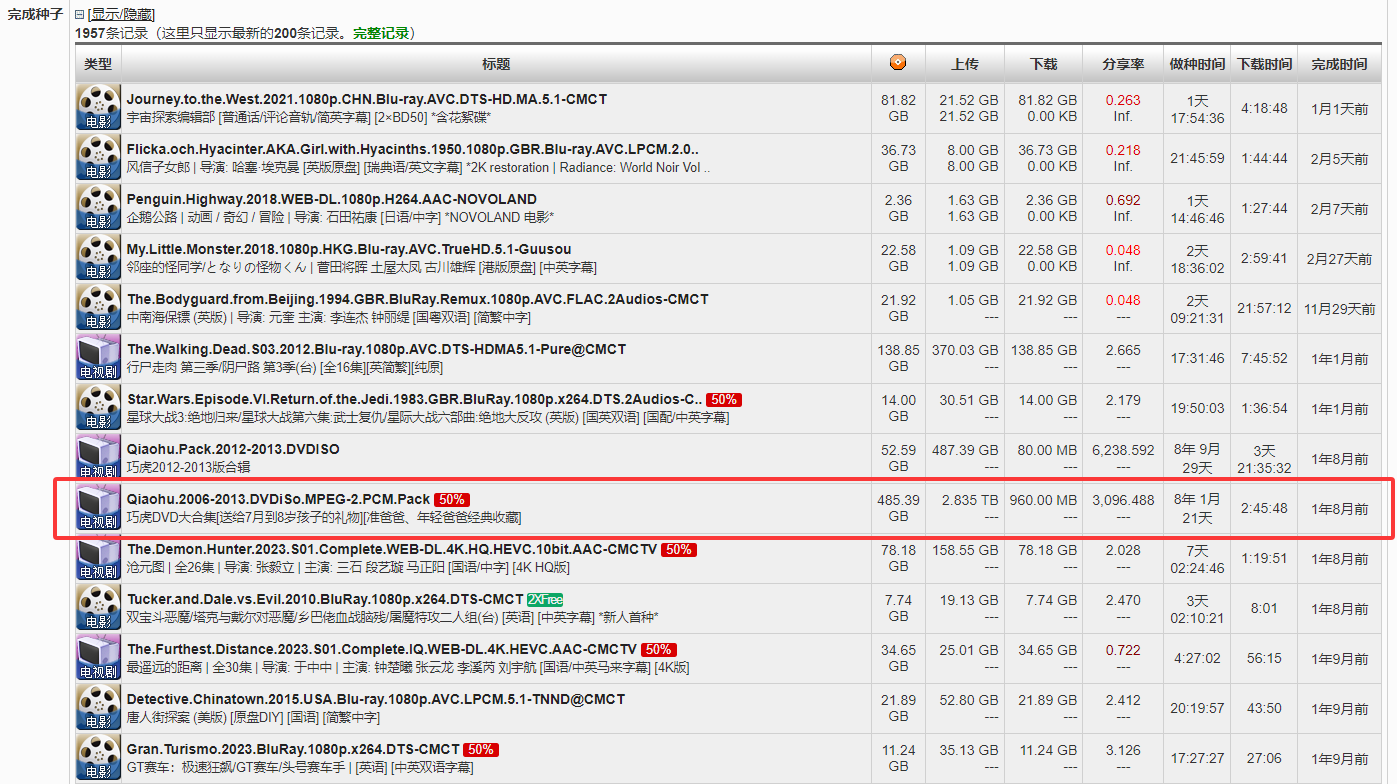Collapse the completed torrents section minus box
Screen dimensions: 1397x784
(x=80, y=15)
